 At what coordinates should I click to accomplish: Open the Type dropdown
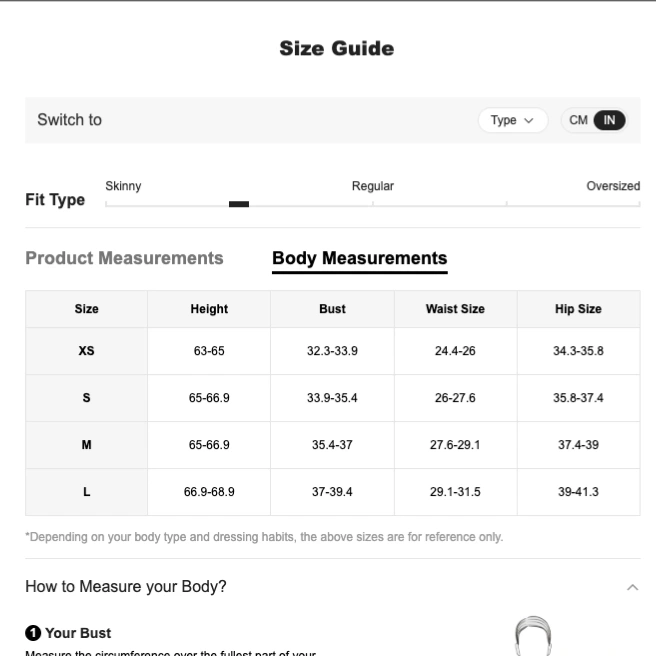[513, 120]
